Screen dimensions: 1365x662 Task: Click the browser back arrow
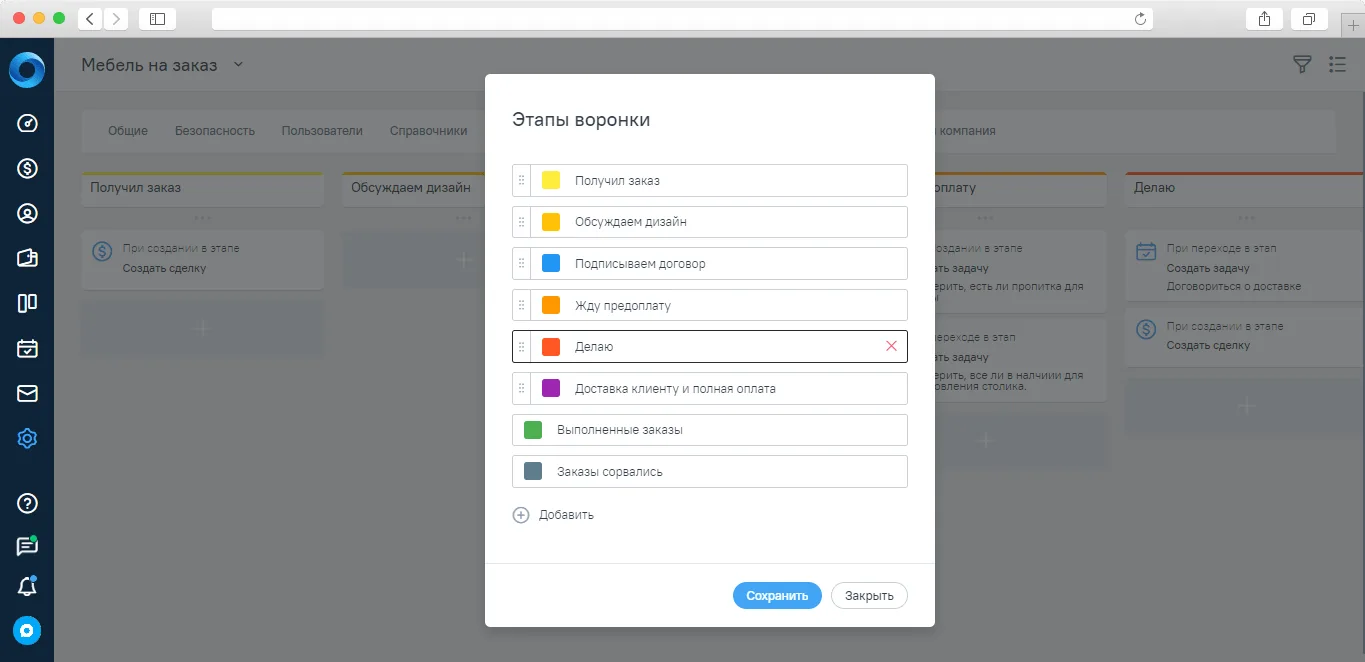point(90,18)
